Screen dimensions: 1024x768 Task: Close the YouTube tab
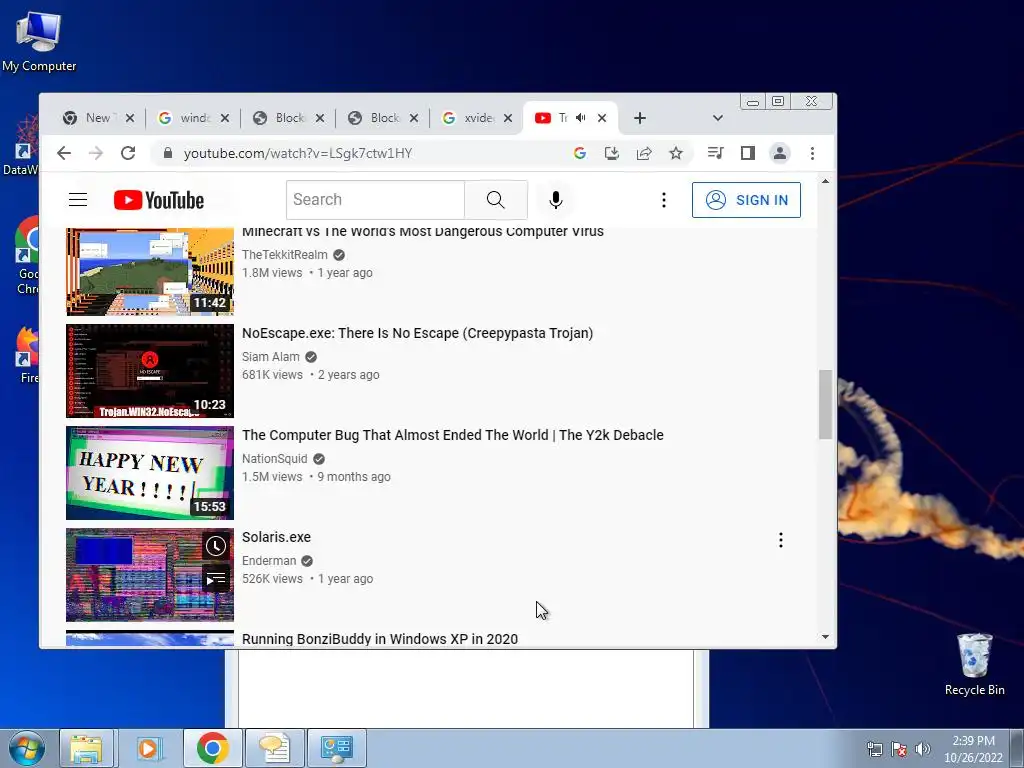click(602, 118)
